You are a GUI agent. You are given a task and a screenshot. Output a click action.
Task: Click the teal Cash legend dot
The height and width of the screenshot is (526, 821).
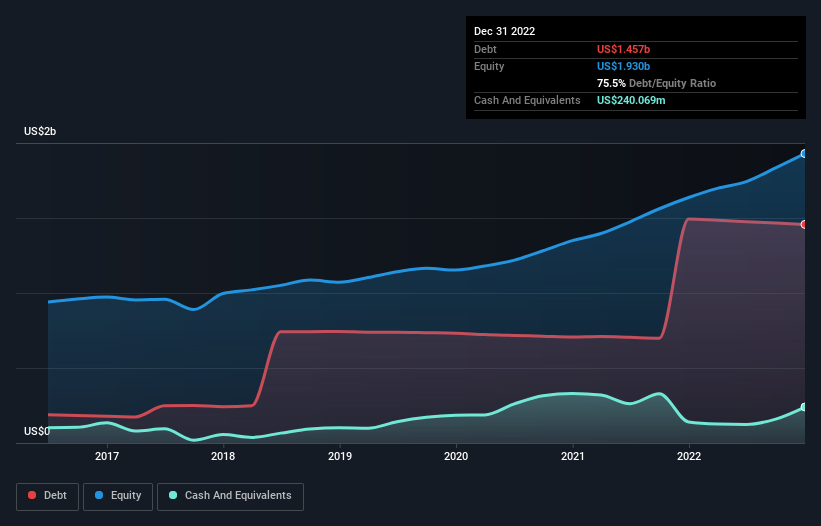click(173, 495)
